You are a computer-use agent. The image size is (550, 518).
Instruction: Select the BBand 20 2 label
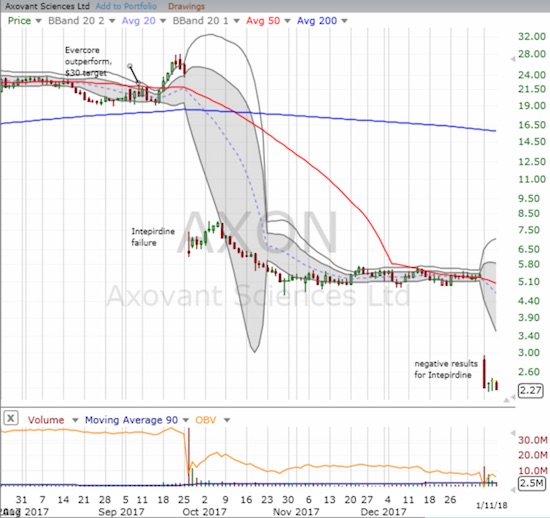pos(76,21)
